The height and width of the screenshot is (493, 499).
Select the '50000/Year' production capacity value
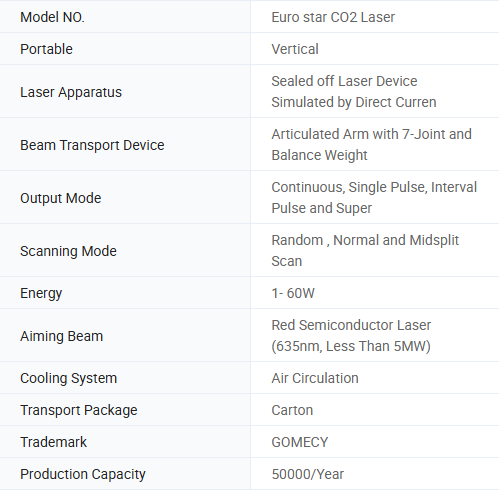[308, 474]
